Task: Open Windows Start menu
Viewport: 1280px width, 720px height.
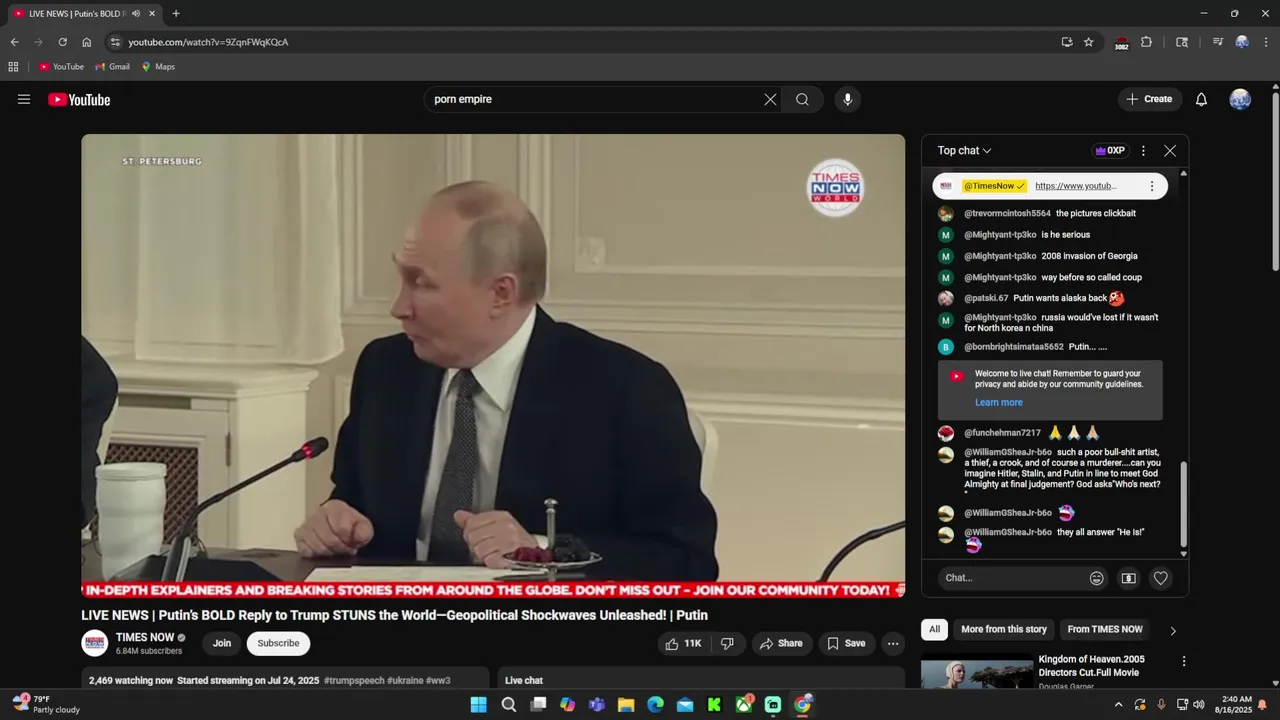Action: [479, 705]
